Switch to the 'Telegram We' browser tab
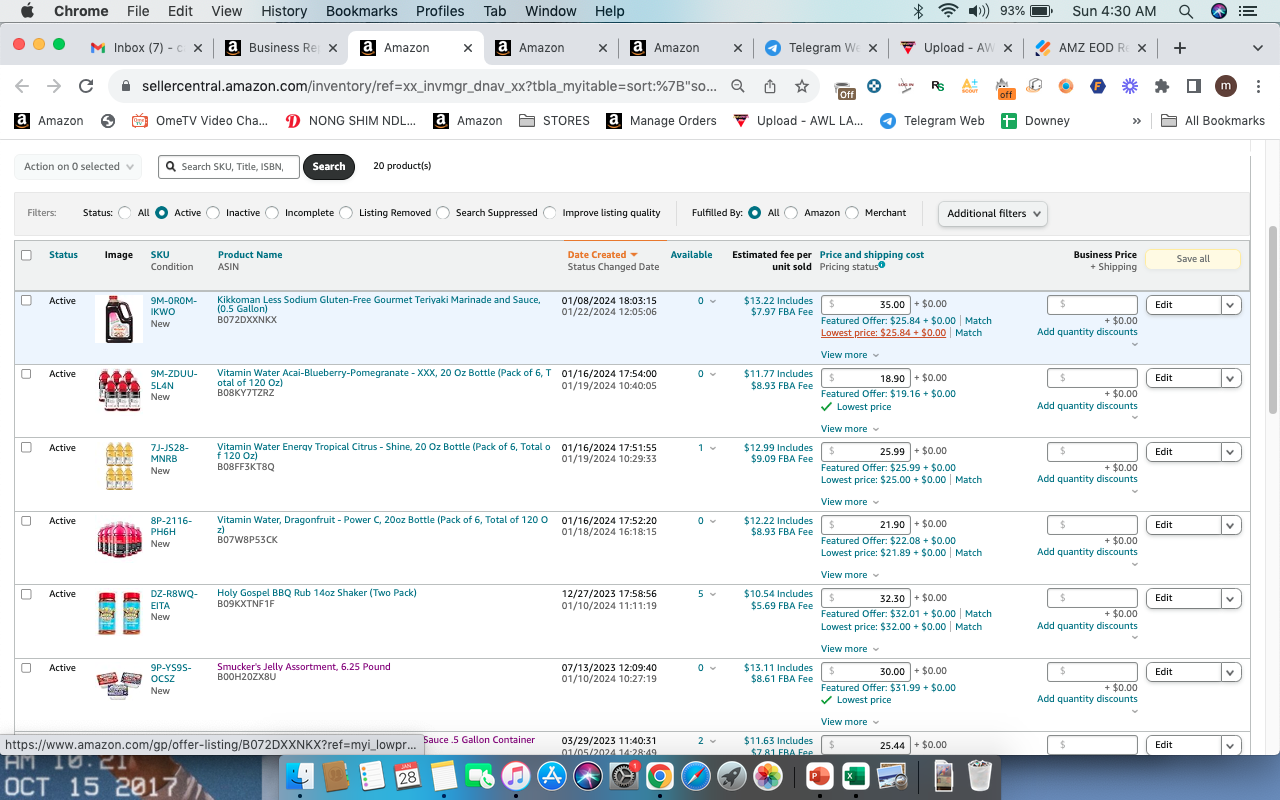1280x800 pixels. (x=819, y=48)
